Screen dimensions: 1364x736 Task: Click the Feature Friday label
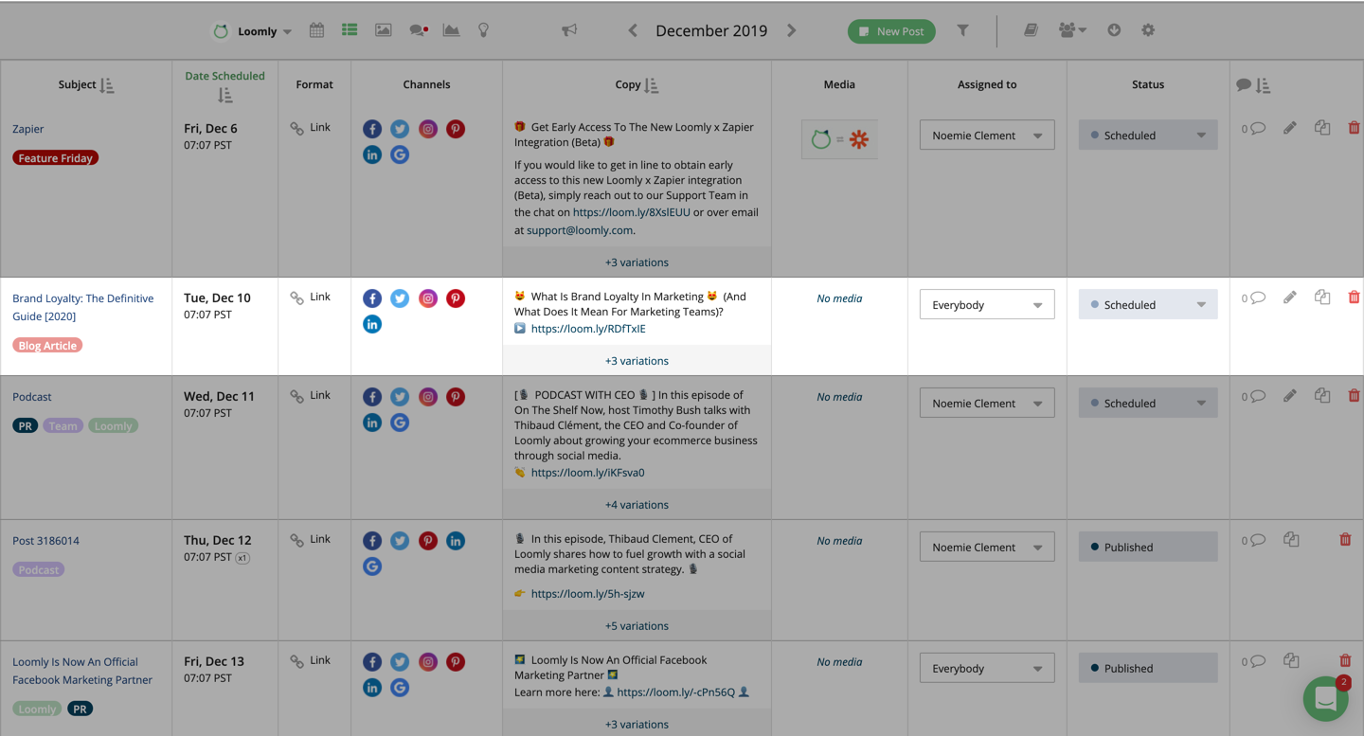[x=55, y=158]
